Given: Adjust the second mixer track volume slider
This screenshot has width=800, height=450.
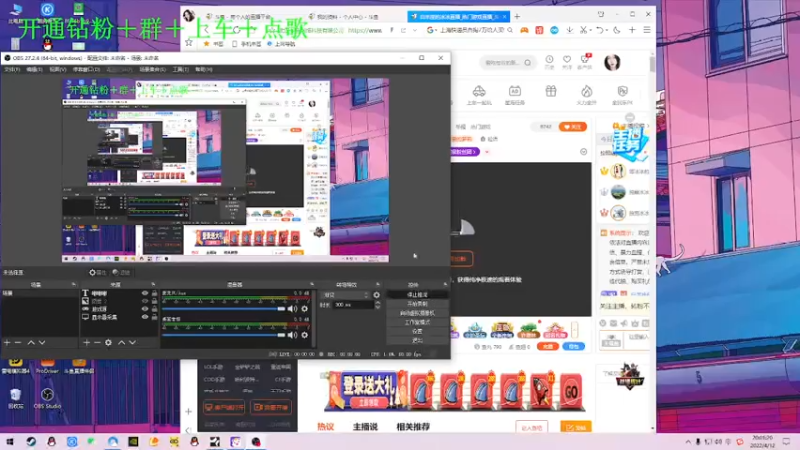Looking at the screenshot, I should point(223,335).
